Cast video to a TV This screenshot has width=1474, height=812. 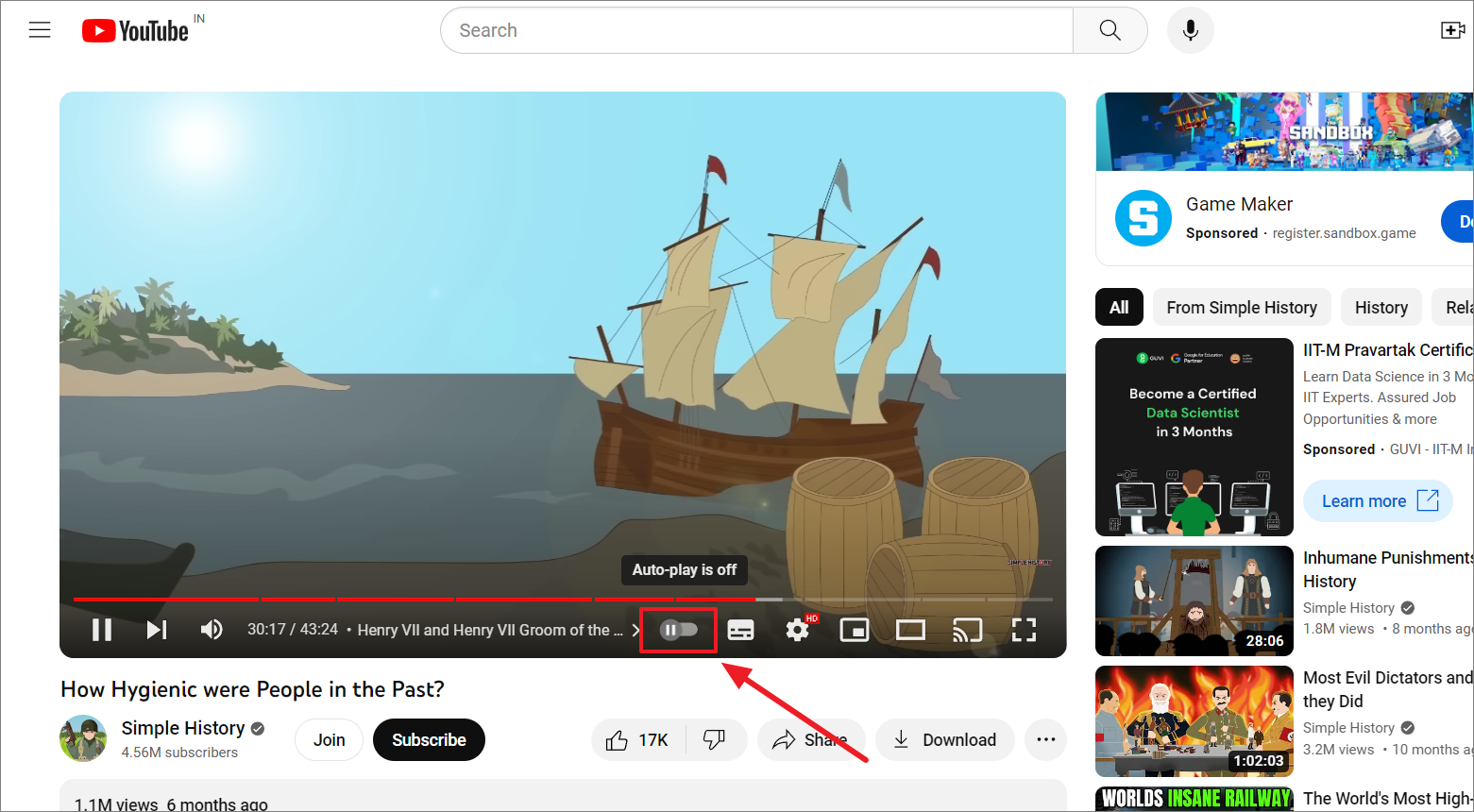tap(967, 630)
